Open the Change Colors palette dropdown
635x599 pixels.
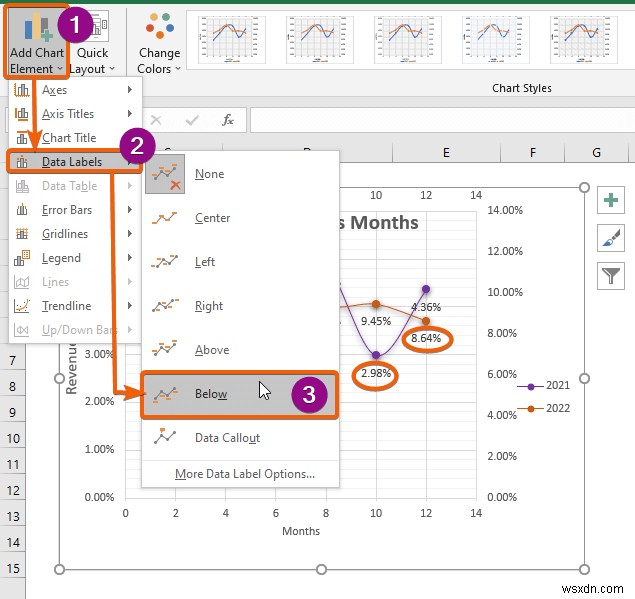[159, 42]
